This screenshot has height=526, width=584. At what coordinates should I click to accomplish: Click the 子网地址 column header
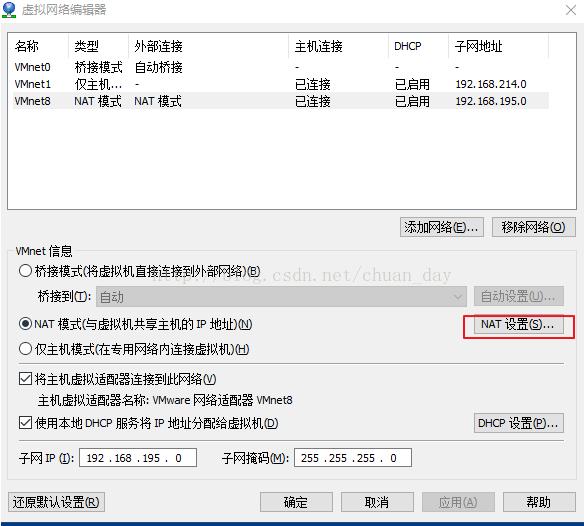pos(498,46)
